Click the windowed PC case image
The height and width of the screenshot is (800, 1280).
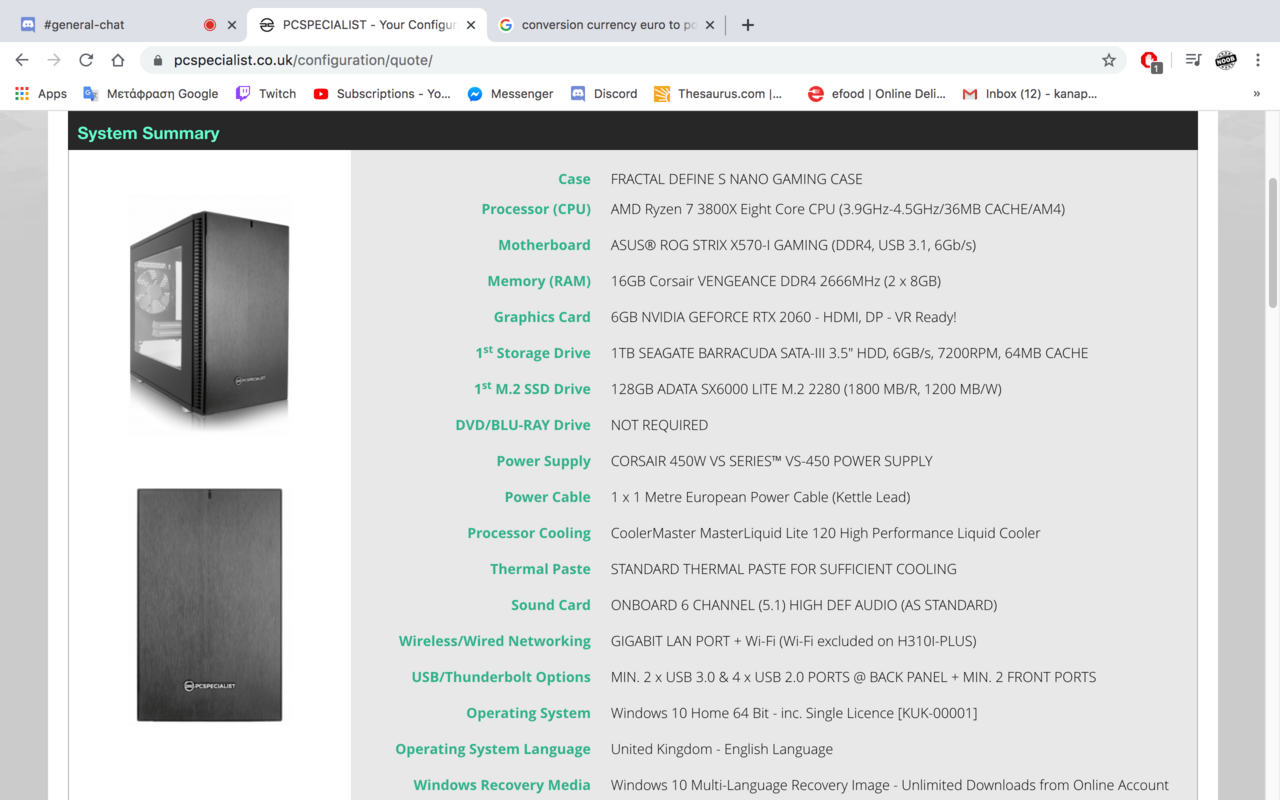tap(209, 313)
